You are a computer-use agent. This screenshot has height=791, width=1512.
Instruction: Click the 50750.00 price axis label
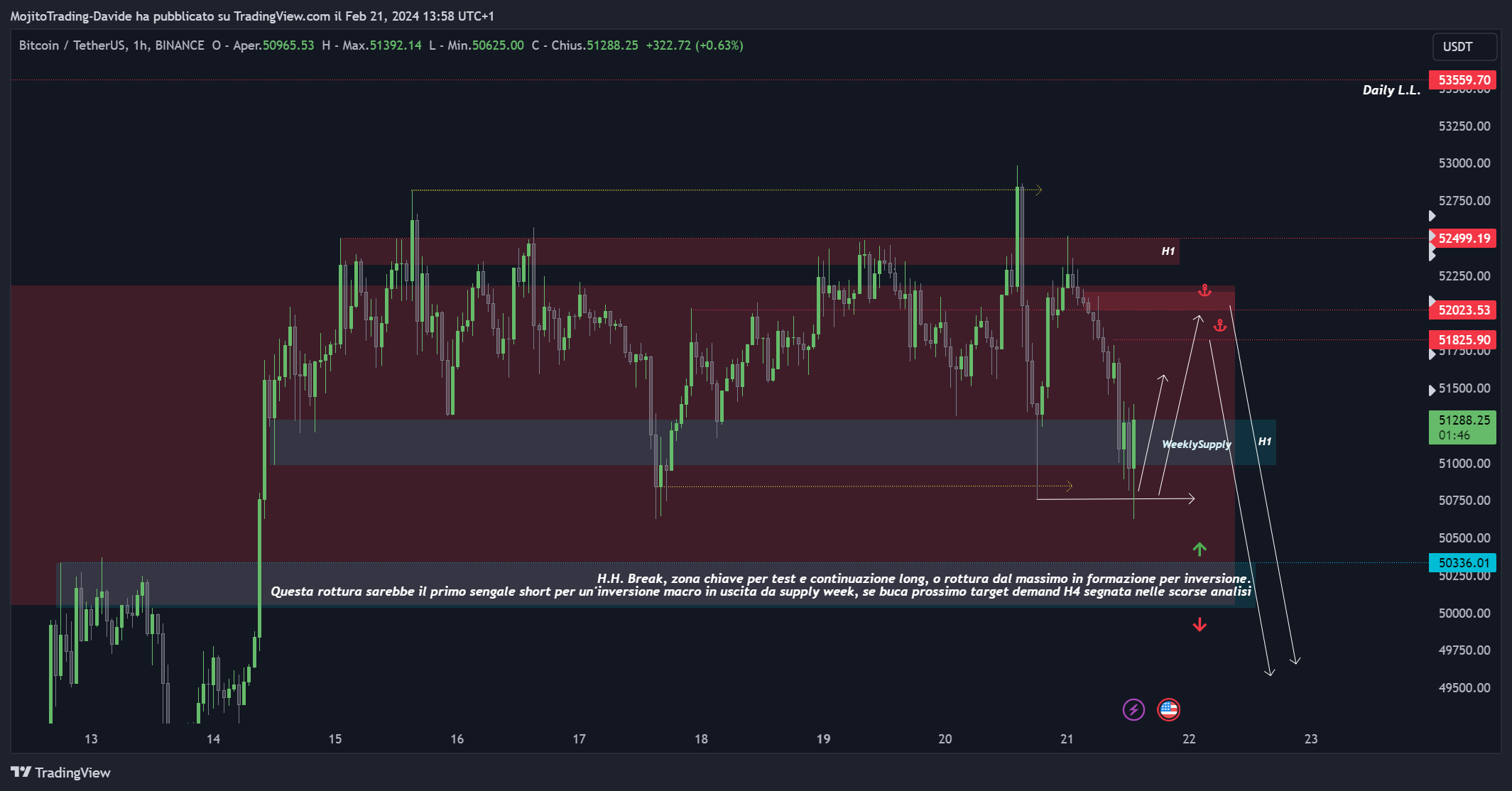pyautogui.click(x=1464, y=501)
